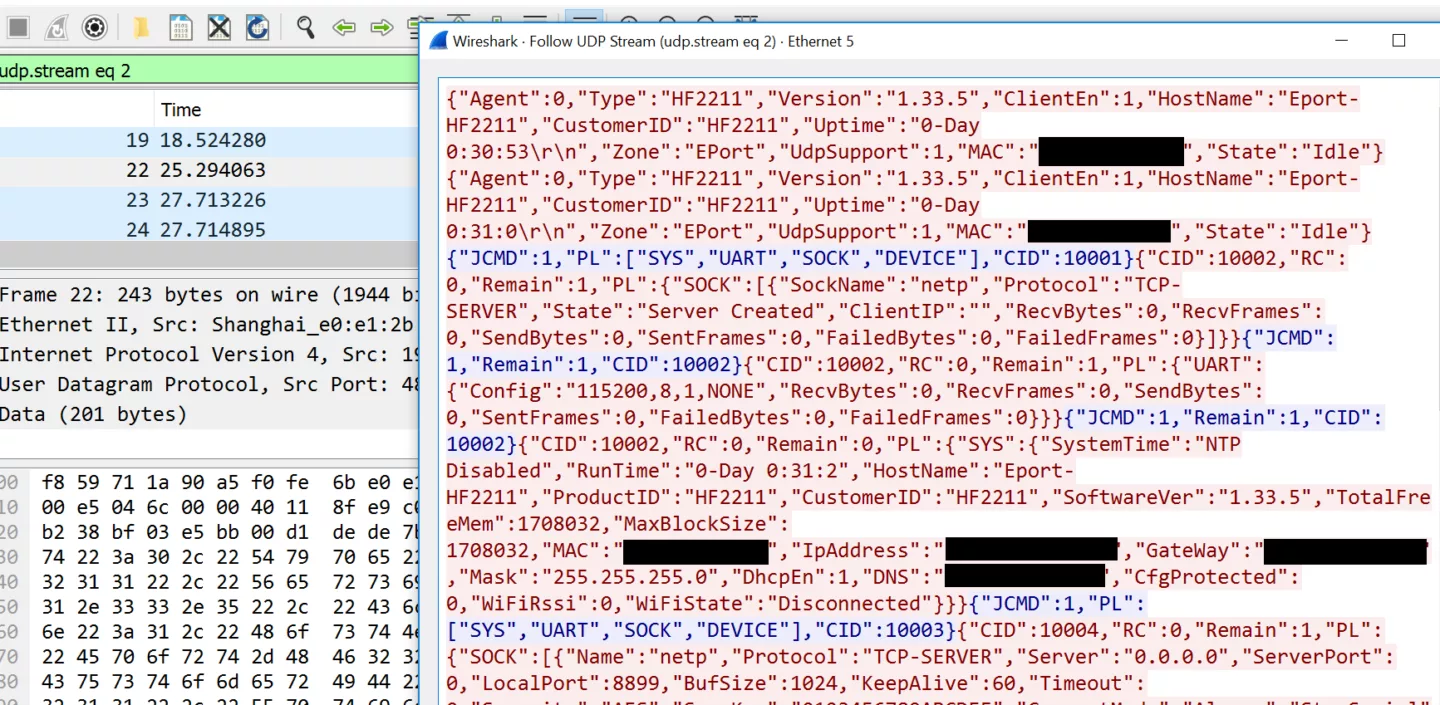Image resolution: width=1440 pixels, height=705 pixels.
Task: Click hex bytes line starting f8 59 71
Action: tap(228, 481)
